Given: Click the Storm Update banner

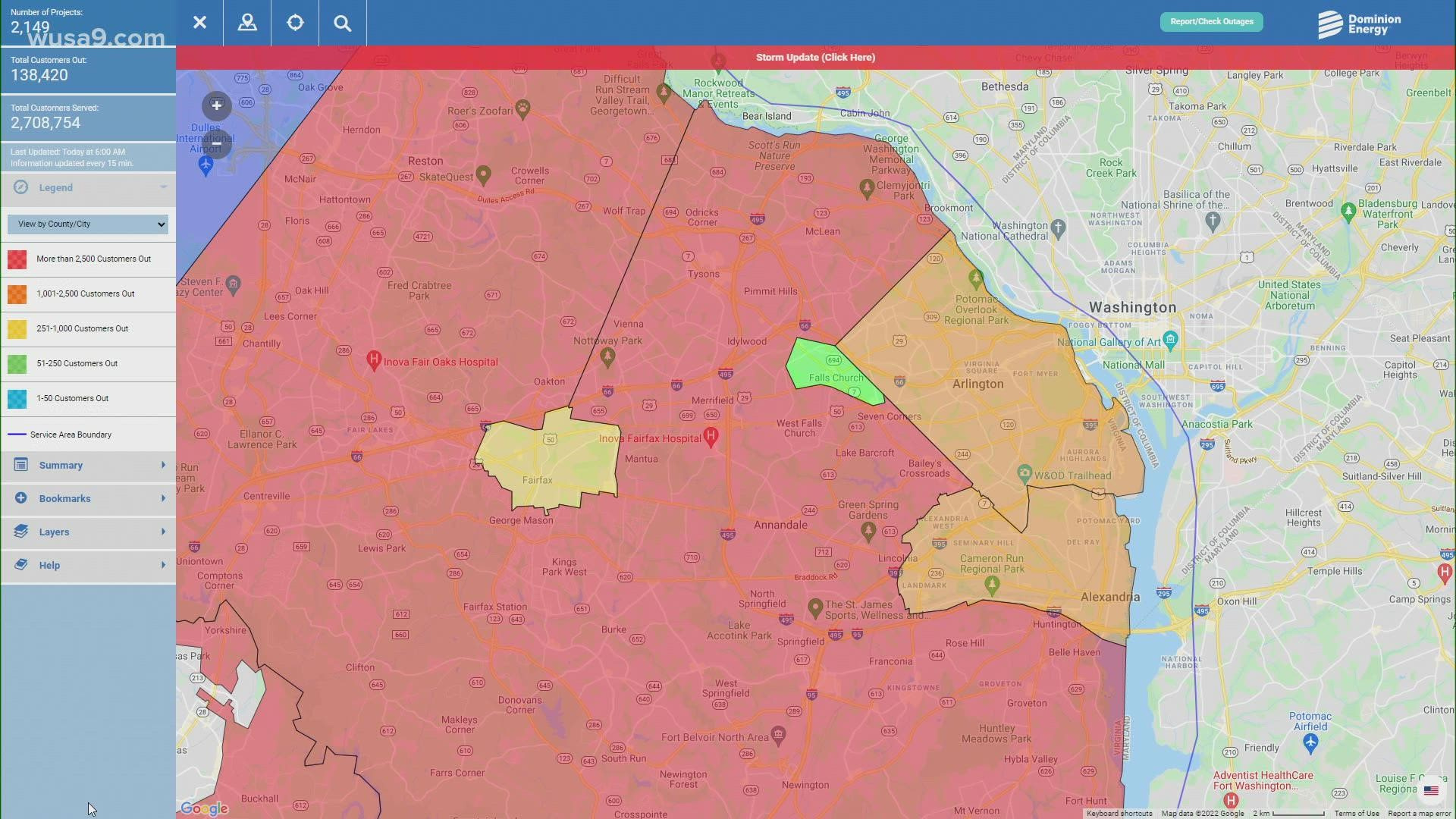Looking at the screenshot, I should [815, 57].
